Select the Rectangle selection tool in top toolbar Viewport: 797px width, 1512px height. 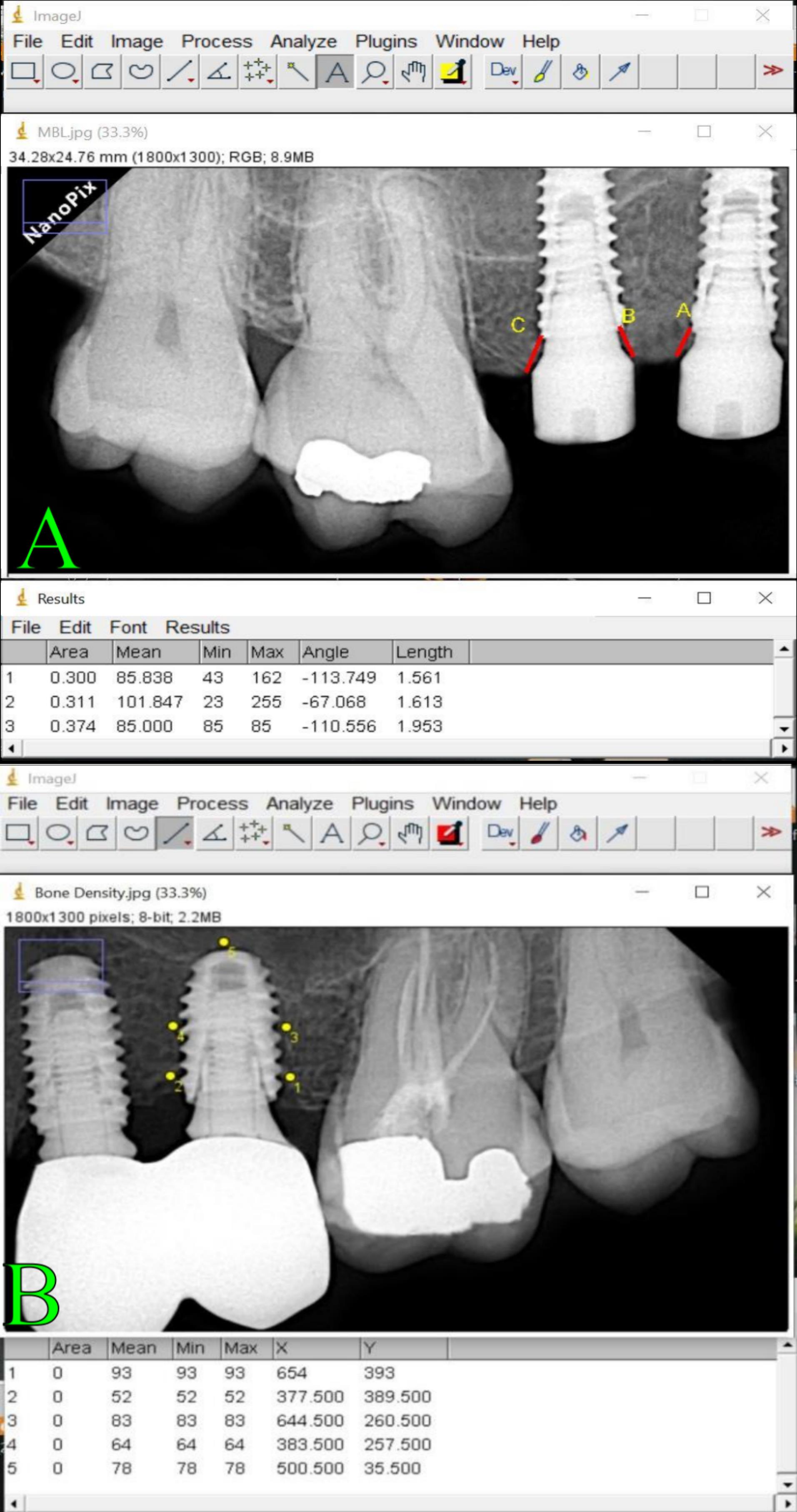[24, 72]
